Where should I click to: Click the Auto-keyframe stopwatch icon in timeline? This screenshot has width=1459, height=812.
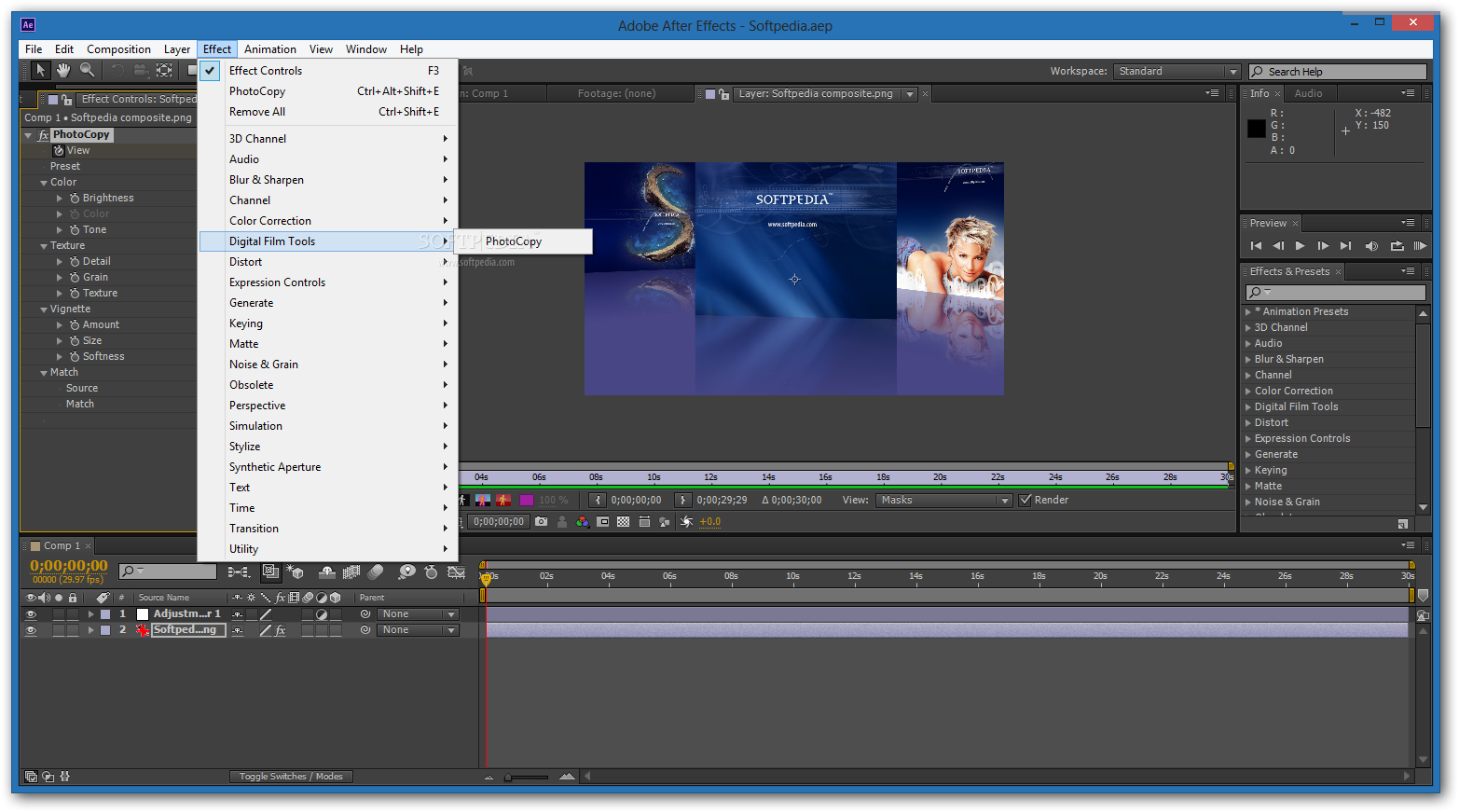click(431, 571)
